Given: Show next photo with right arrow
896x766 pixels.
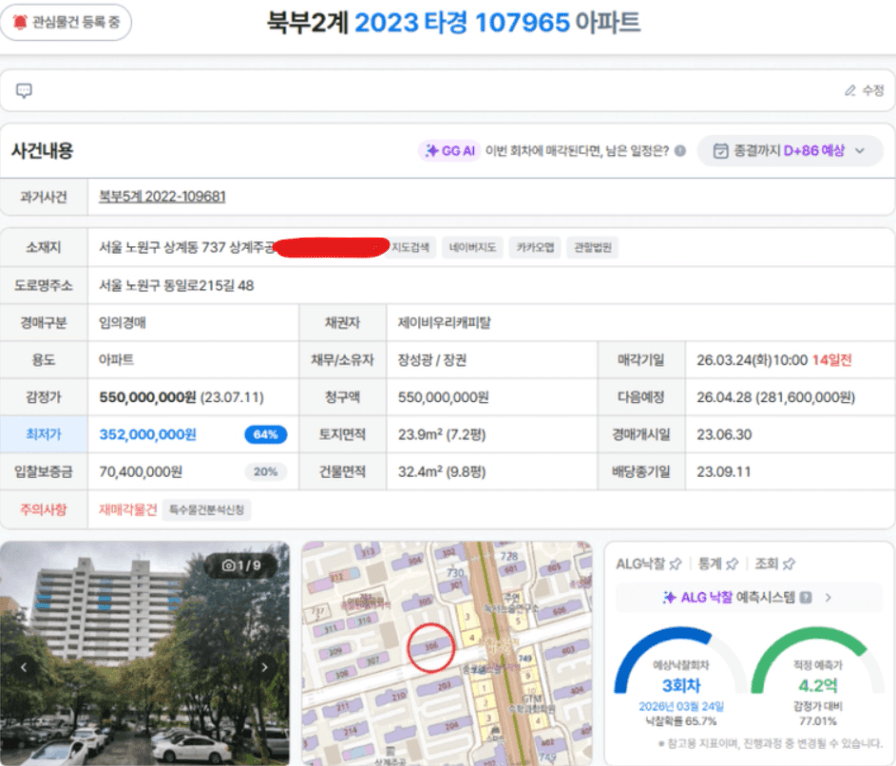Looking at the screenshot, I should point(265,667).
